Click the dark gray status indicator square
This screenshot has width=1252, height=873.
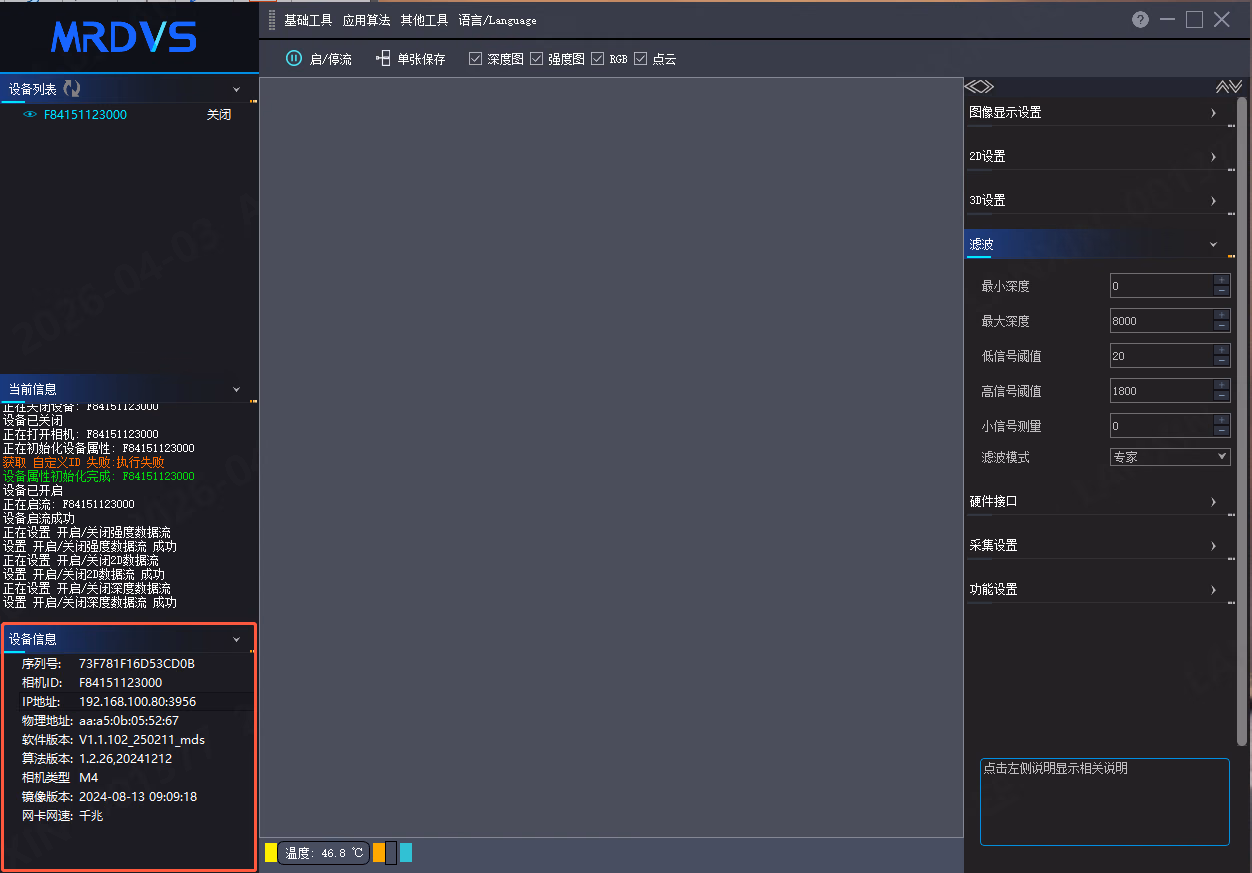coord(391,852)
